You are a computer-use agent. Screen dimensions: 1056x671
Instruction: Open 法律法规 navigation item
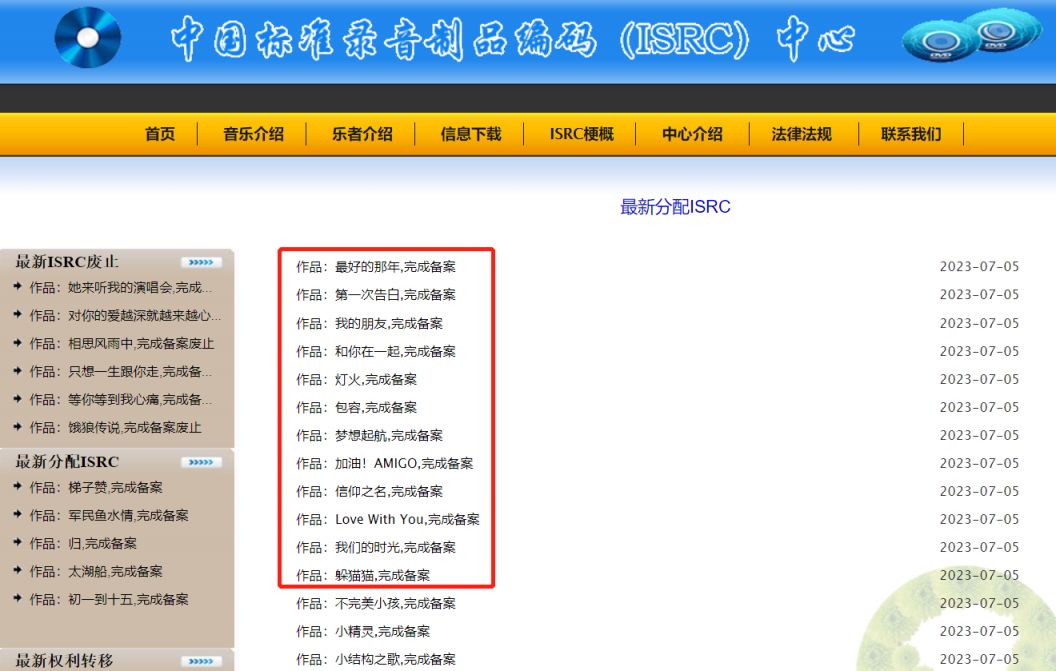point(801,134)
